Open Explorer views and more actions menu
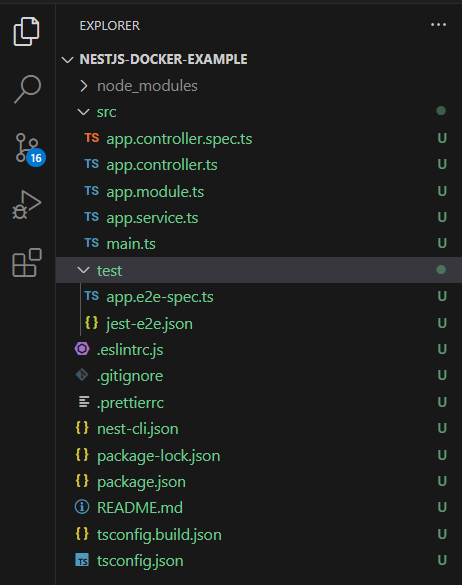This screenshot has width=462, height=585. (x=438, y=25)
